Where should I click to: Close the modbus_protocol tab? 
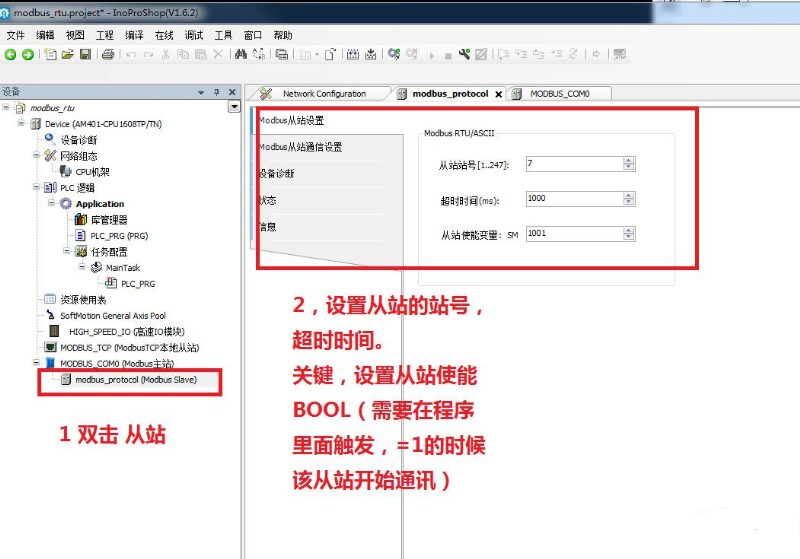[x=498, y=94]
